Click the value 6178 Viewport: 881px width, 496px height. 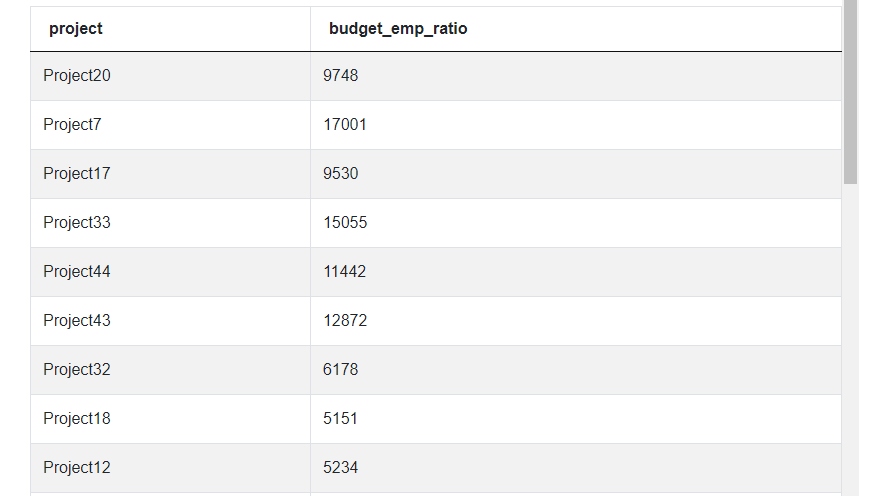click(x=340, y=369)
